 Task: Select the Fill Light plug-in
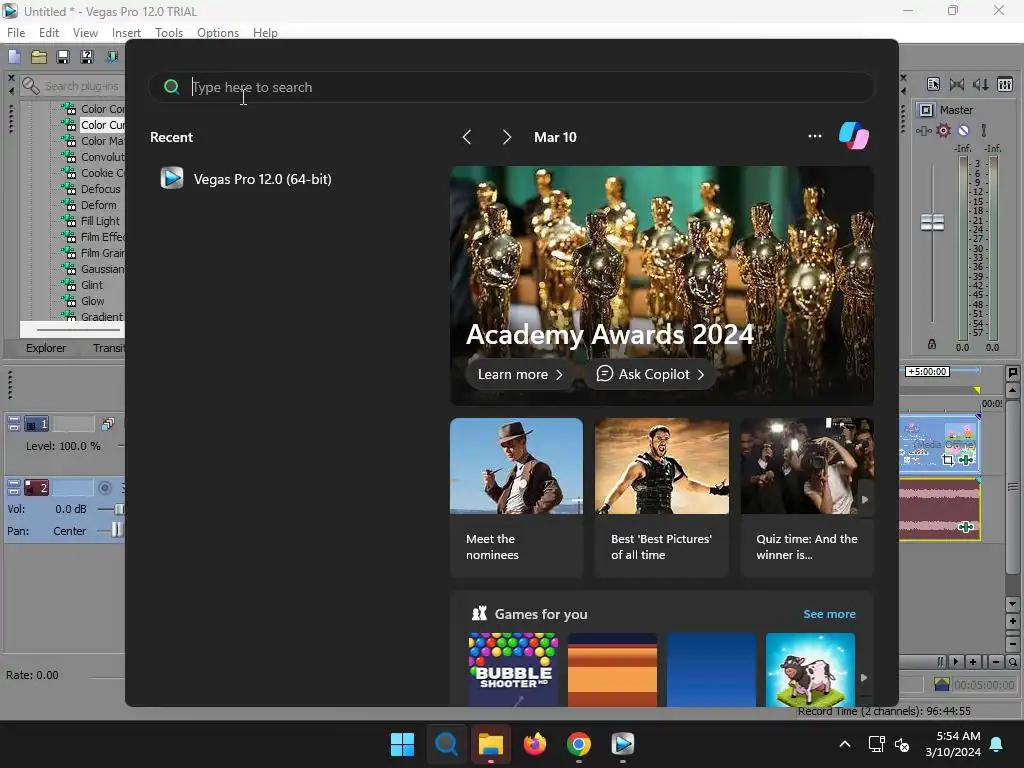click(100, 221)
